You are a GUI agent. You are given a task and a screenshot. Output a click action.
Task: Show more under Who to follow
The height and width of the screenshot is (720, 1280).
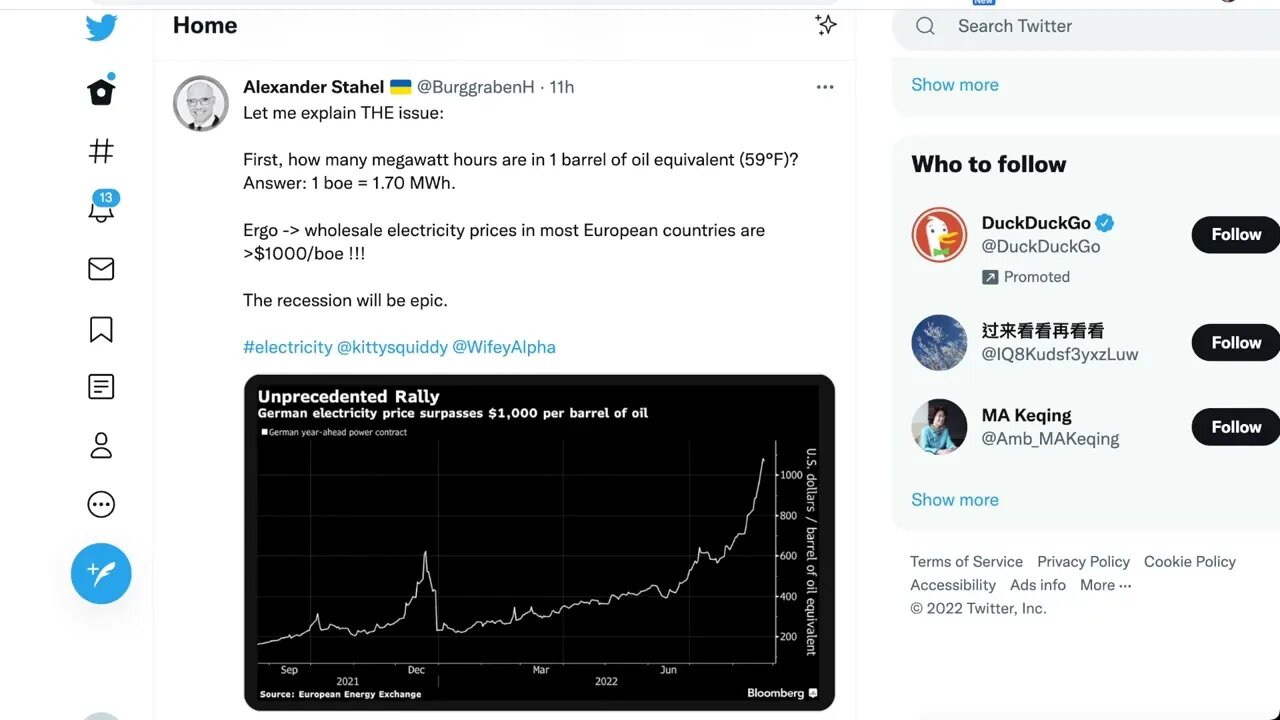[x=954, y=500]
